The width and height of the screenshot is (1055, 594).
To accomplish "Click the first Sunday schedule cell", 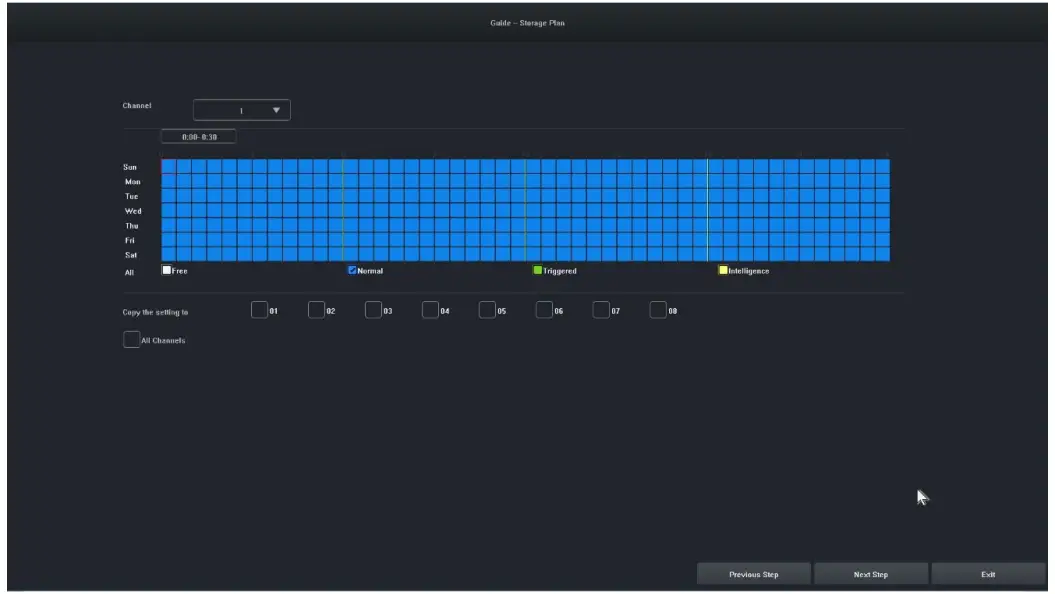I will coord(168,167).
